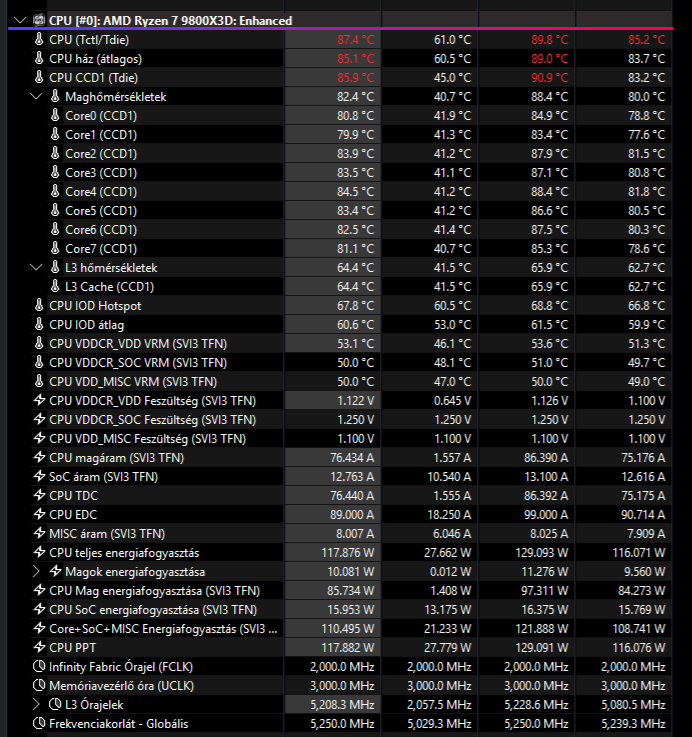Screen dimensions: 692x737
Task: Click the 0.012 W minimum core power value
Action: [450, 572]
